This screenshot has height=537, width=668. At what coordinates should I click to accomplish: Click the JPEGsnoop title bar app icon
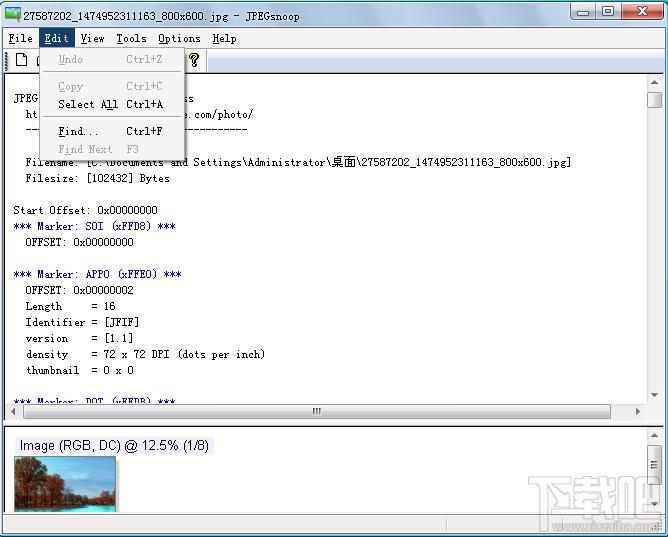[x=12, y=15]
